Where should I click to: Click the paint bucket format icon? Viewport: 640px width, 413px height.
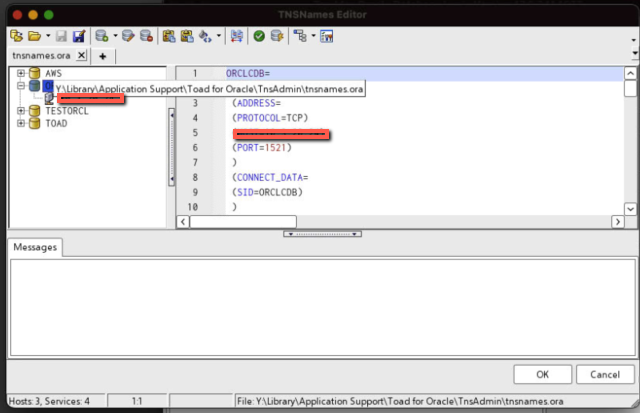click(x=205, y=36)
